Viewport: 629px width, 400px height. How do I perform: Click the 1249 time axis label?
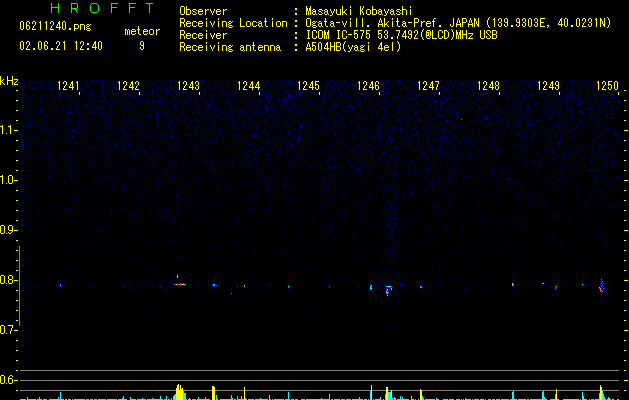[548, 86]
